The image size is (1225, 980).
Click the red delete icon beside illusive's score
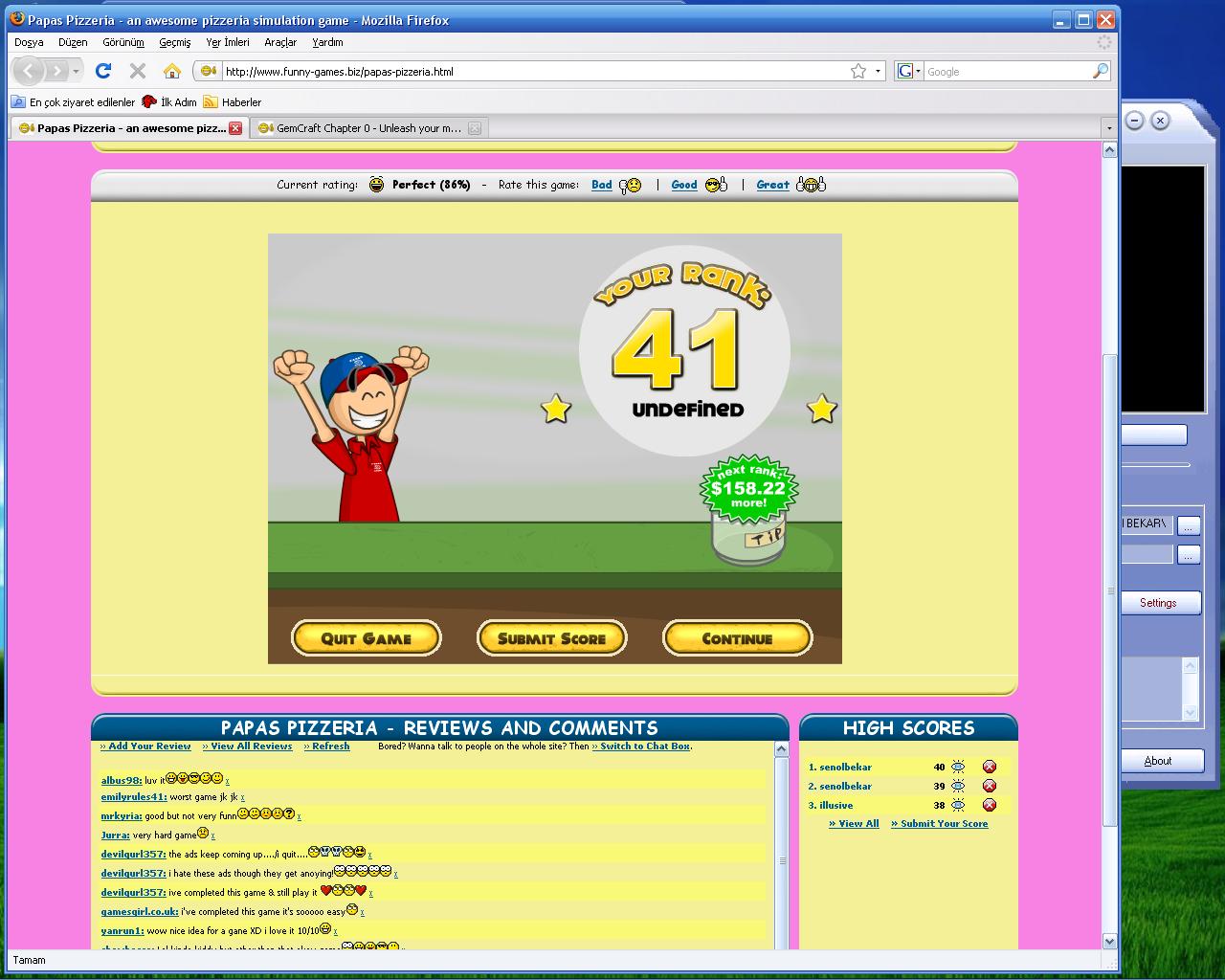pos(990,806)
